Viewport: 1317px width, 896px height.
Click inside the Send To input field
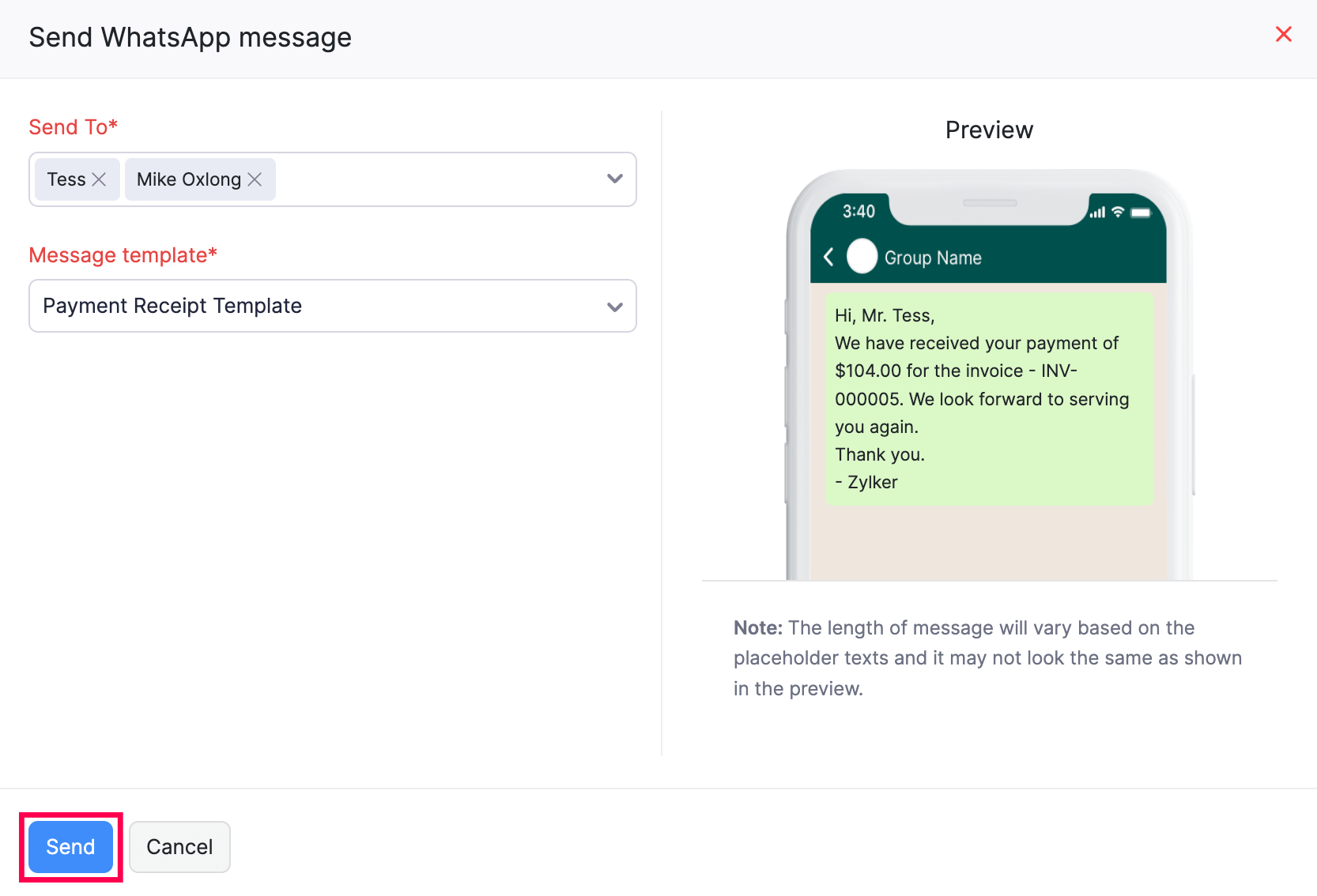pyautogui.click(x=435, y=179)
